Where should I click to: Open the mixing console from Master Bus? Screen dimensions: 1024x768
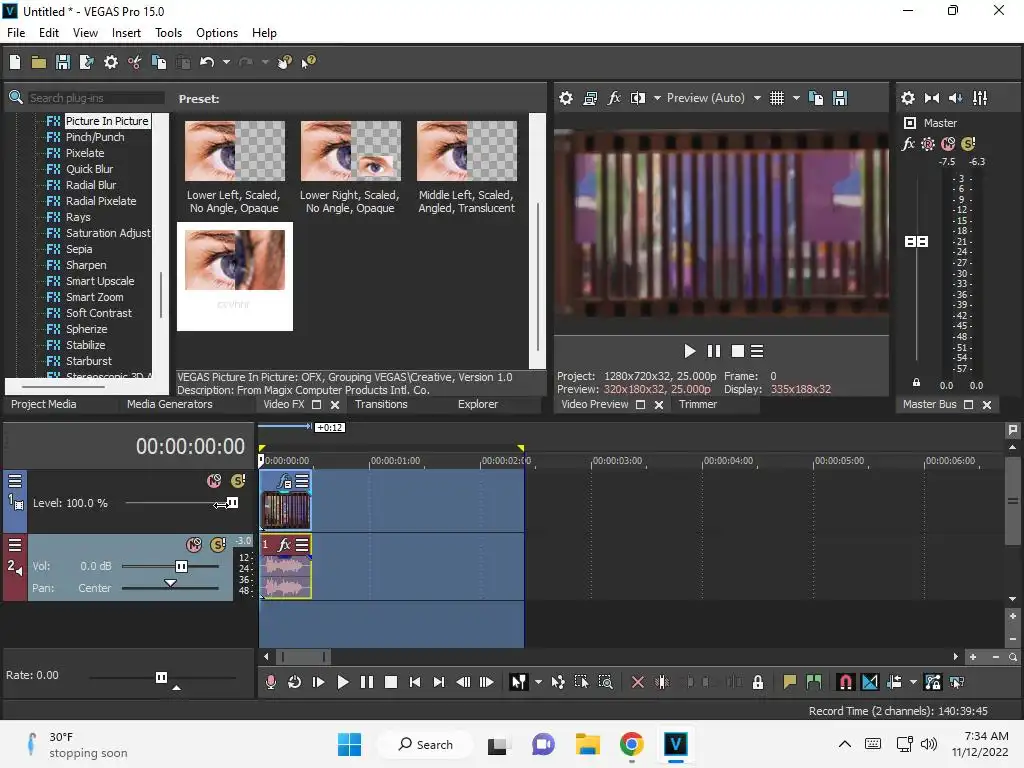tap(980, 98)
